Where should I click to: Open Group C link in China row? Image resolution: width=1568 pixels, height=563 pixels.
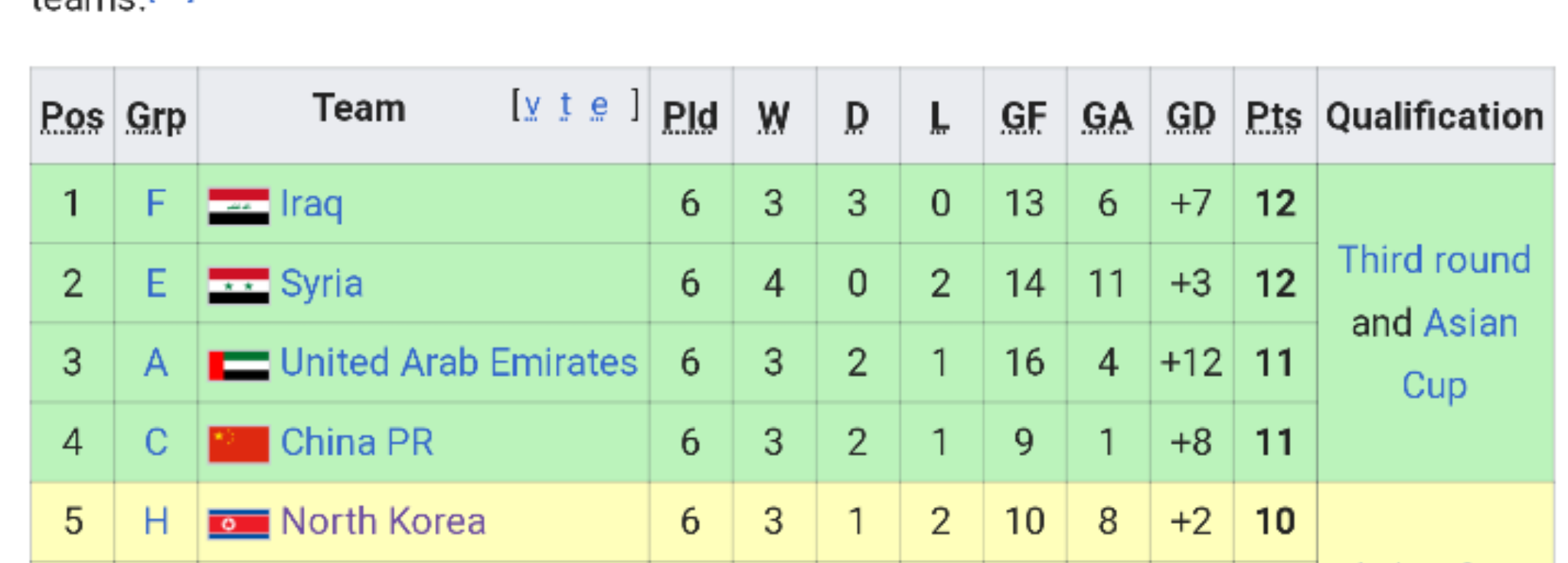click(155, 443)
